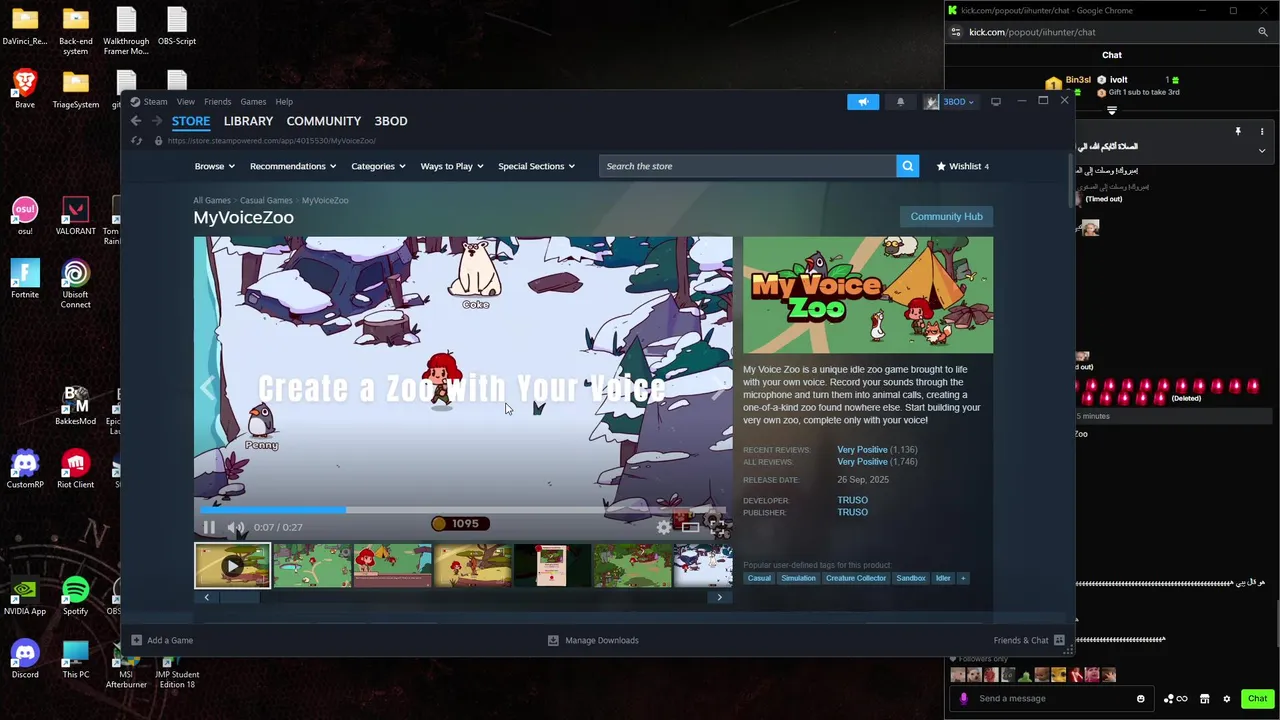Click site info icon beside kick.com address

pyautogui.click(x=956, y=32)
